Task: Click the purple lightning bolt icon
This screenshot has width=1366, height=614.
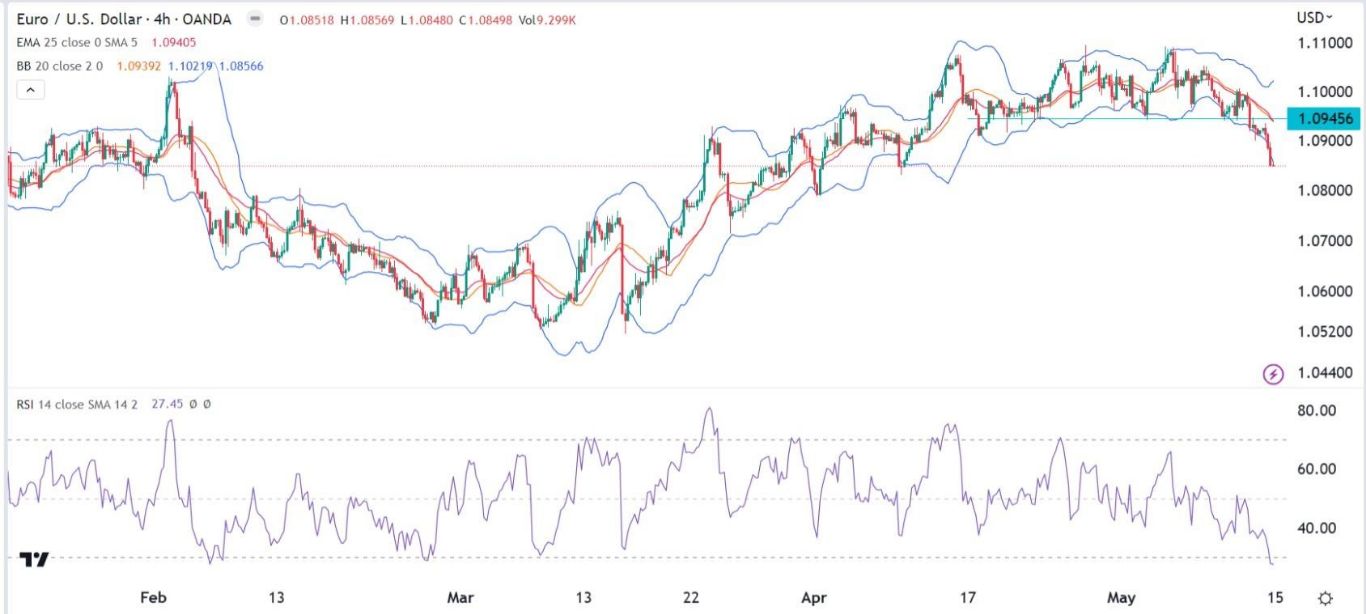Action: click(1273, 374)
